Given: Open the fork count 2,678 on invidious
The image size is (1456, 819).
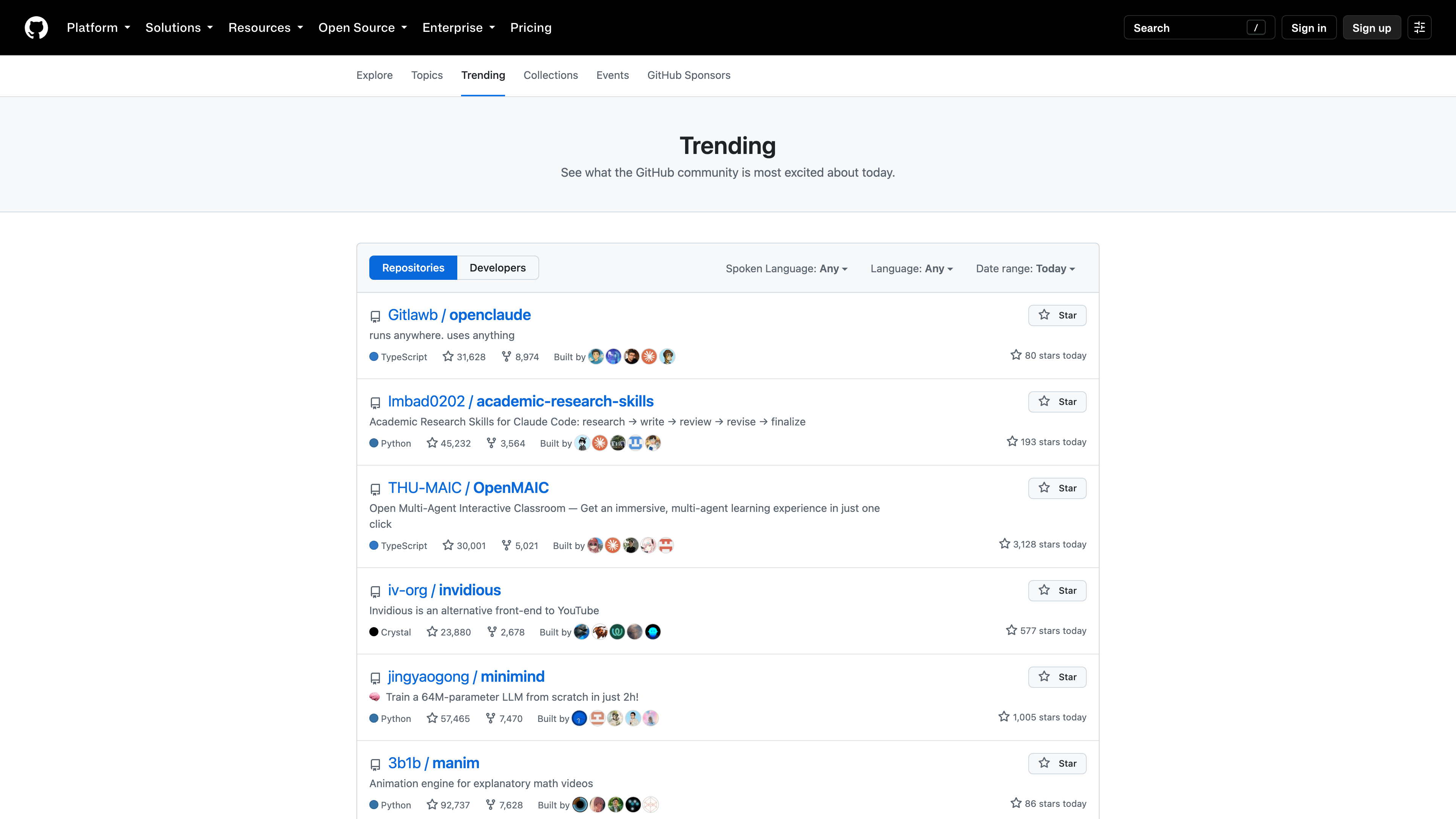Looking at the screenshot, I should pos(506,632).
